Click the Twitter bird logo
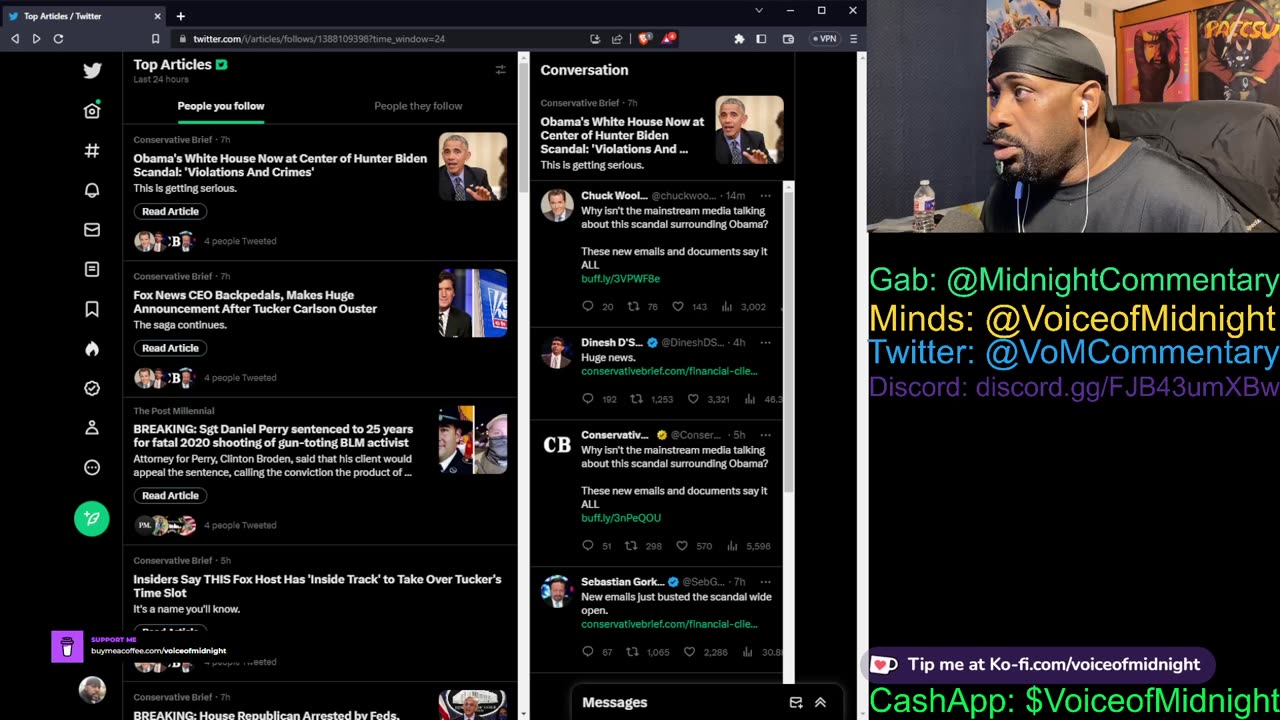Screen dimensions: 1280x720 coord(92,70)
